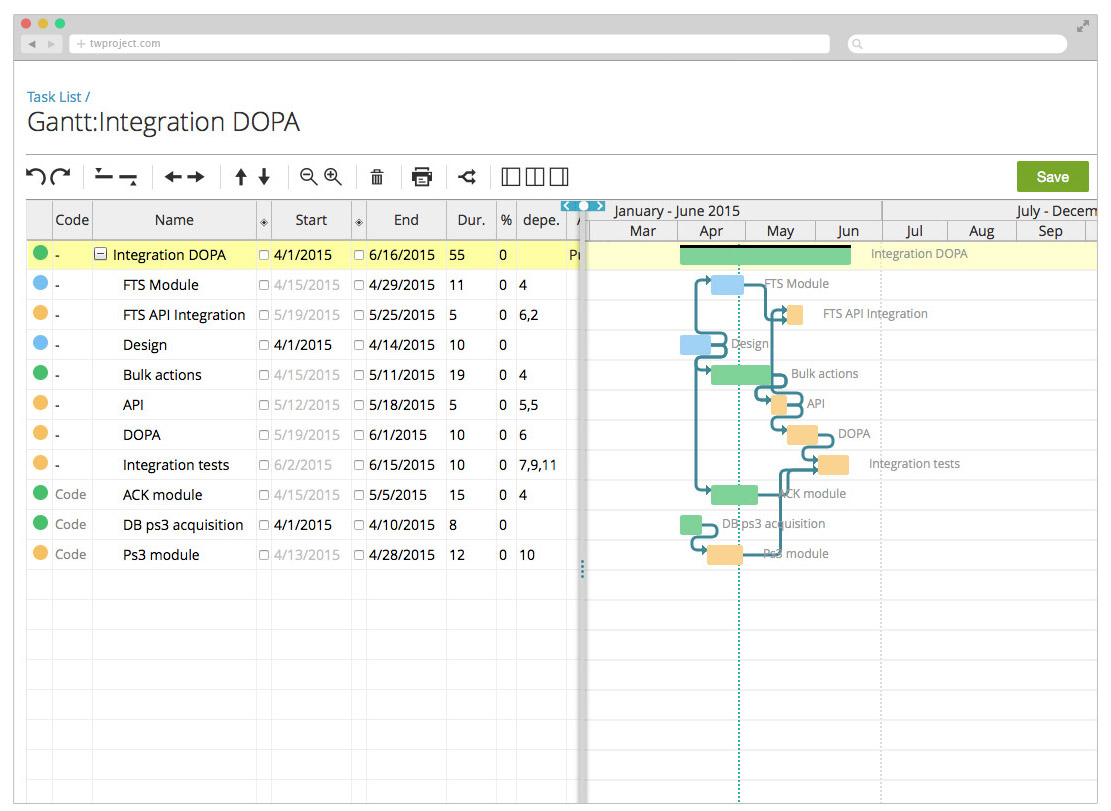Click the critical path/links share icon
Viewport: 1111px width, 811px height.
tap(467, 176)
